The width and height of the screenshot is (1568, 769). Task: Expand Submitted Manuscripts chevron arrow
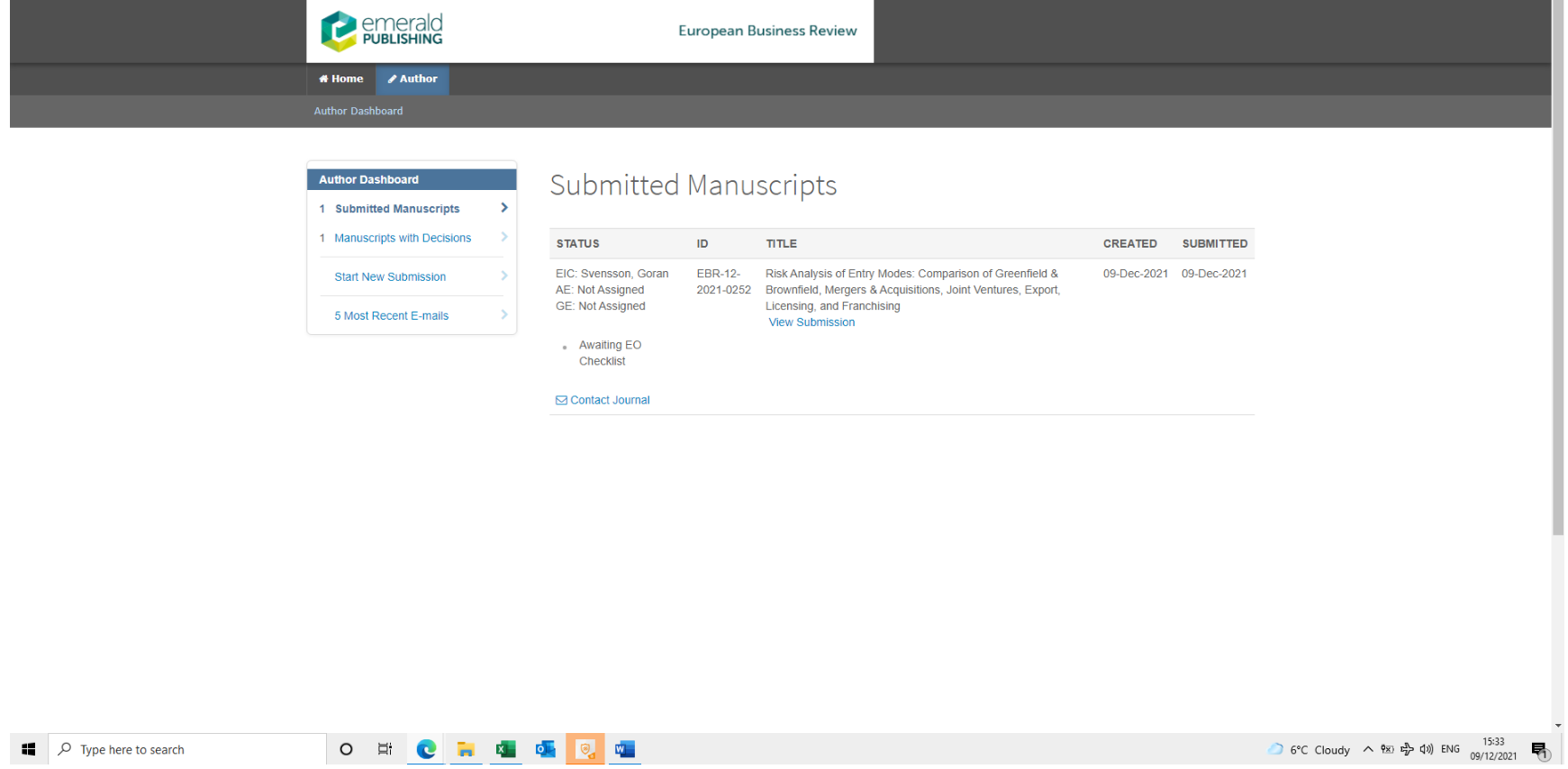pyautogui.click(x=504, y=208)
